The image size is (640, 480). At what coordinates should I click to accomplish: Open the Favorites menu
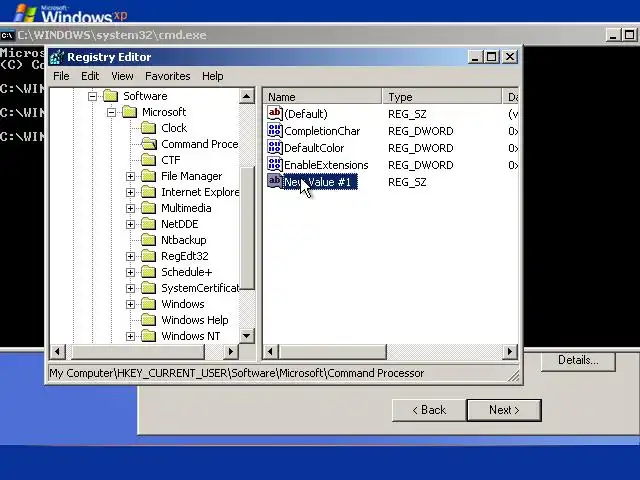[x=167, y=76]
